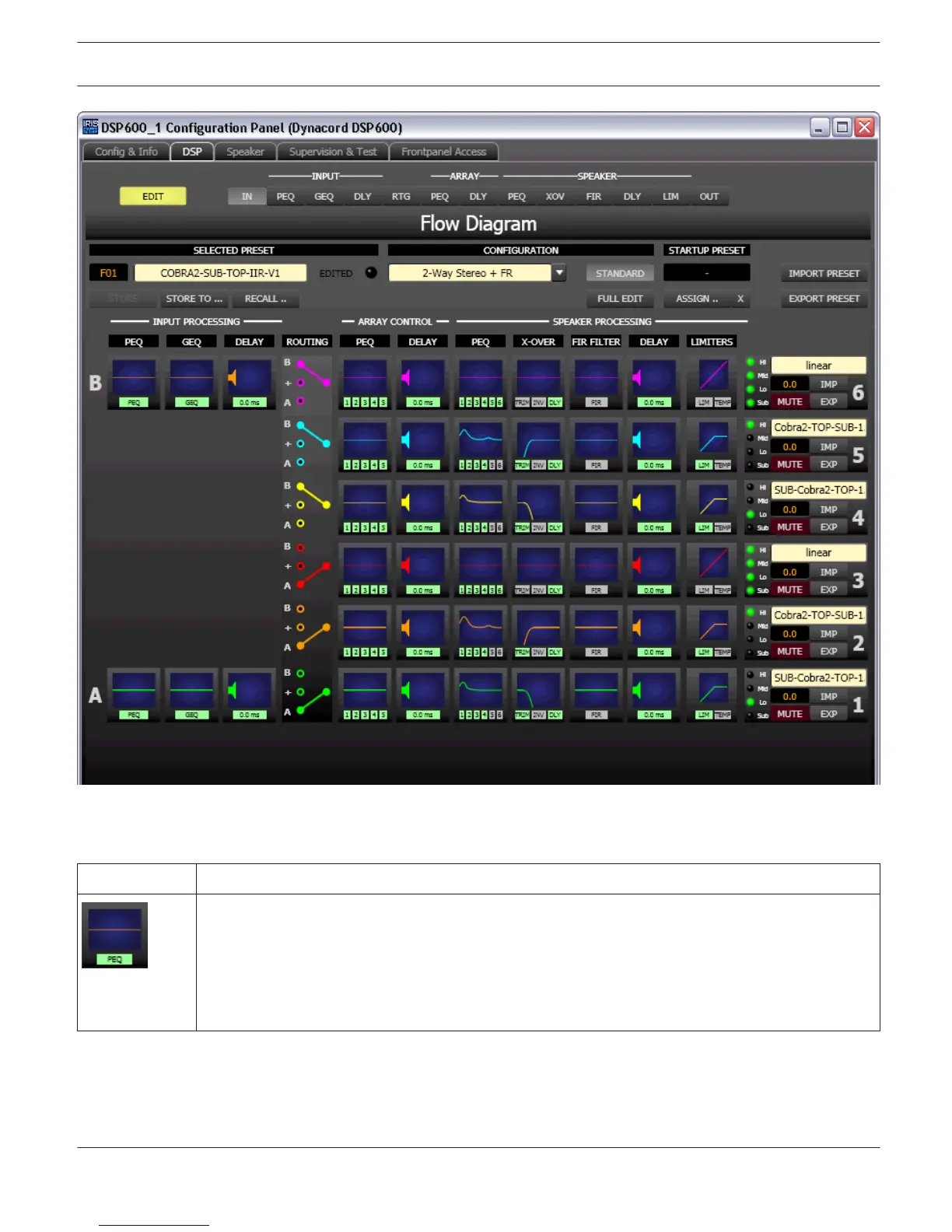Image resolution: width=952 pixels, height=1232 pixels.
Task: Open channel 5 X-Over filter block
Action: click(x=538, y=446)
